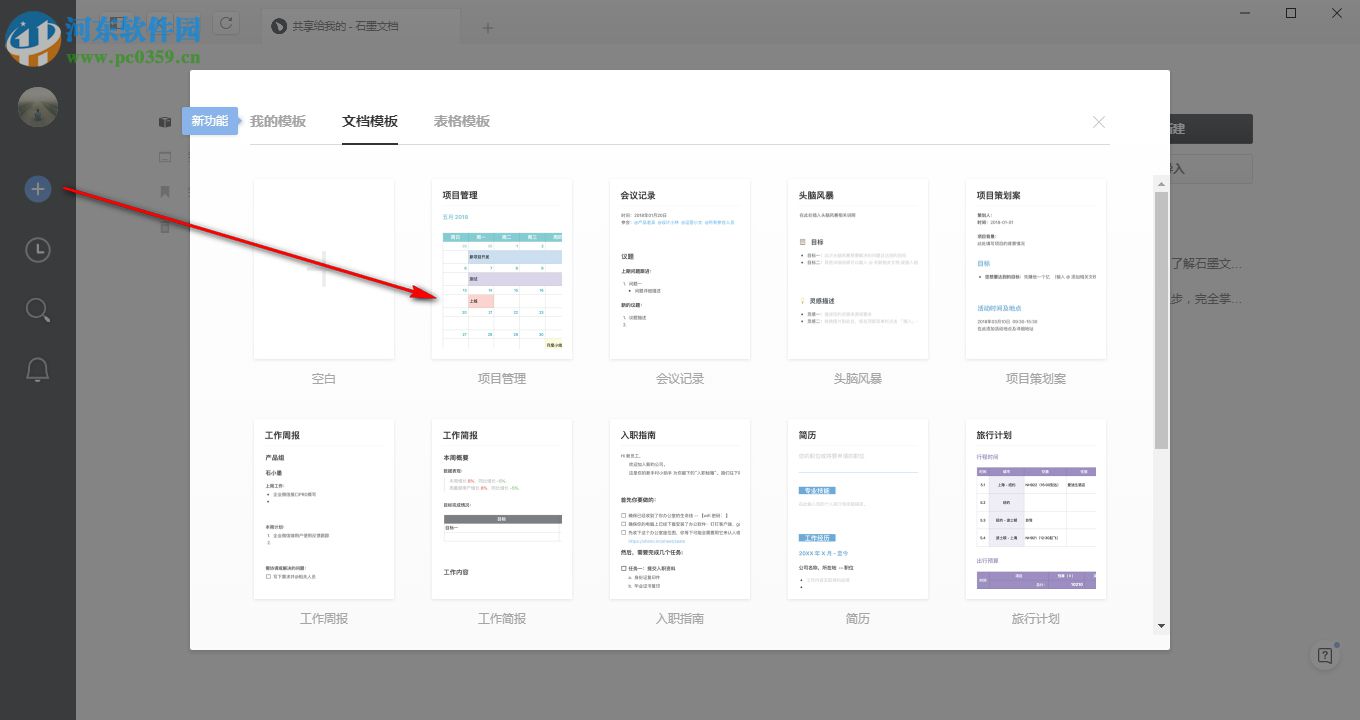This screenshot has height=720, width=1360.
Task: Add a new tab with the plus
Action: click(x=488, y=28)
